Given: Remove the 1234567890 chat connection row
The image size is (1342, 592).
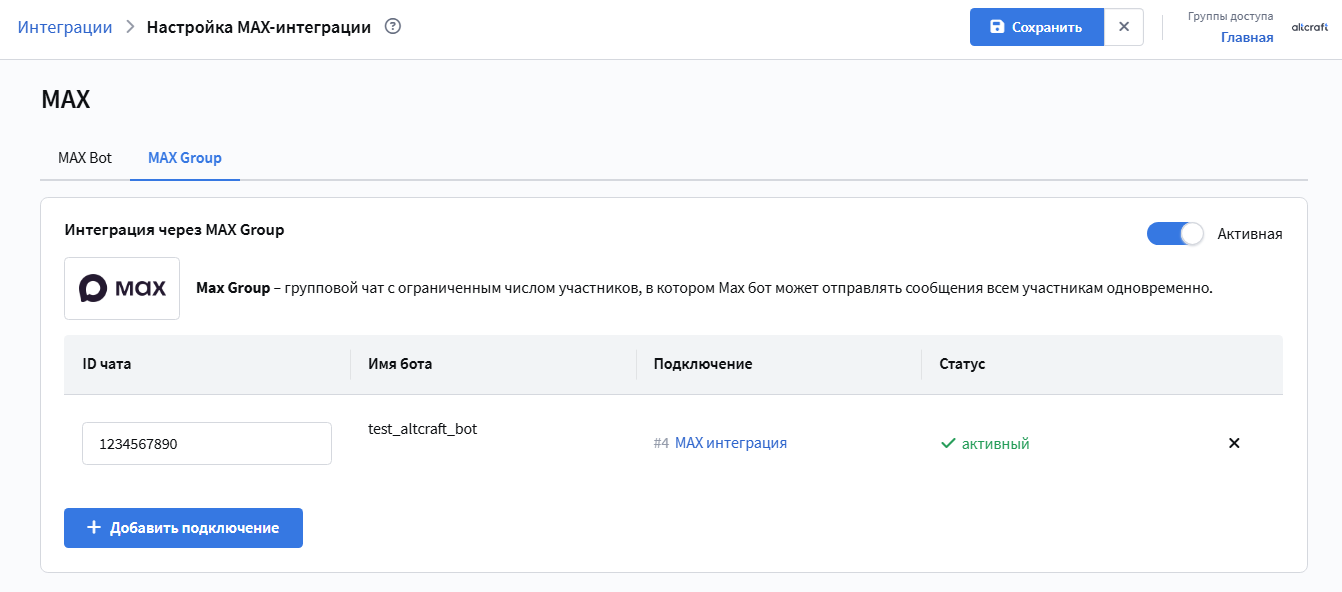Looking at the screenshot, I should tap(1234, 443).
